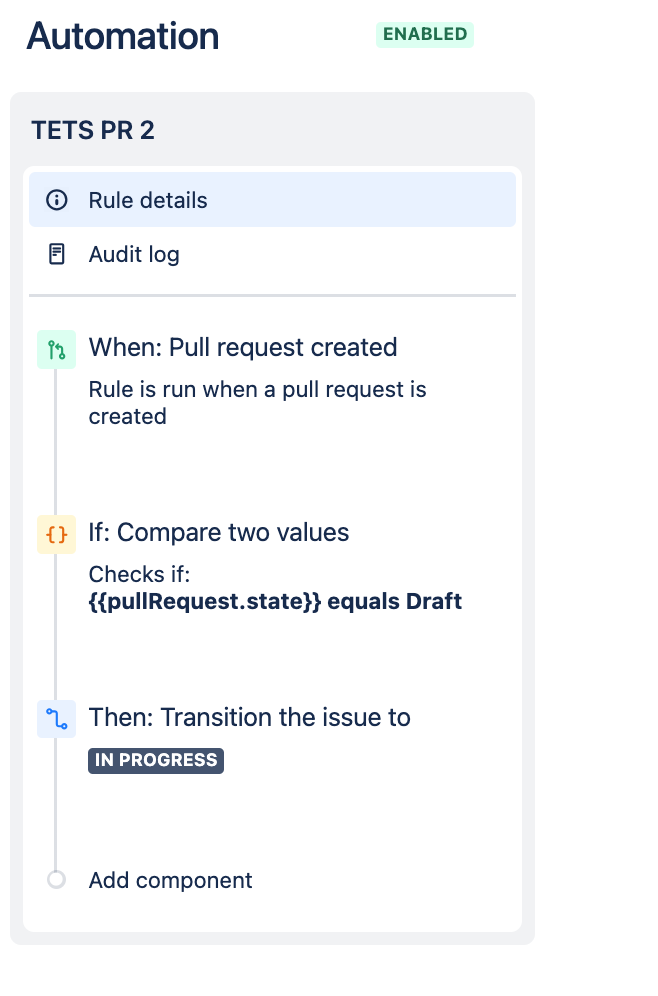
Task: Click the empty circle beside Add component
Action: pos(56,880)
